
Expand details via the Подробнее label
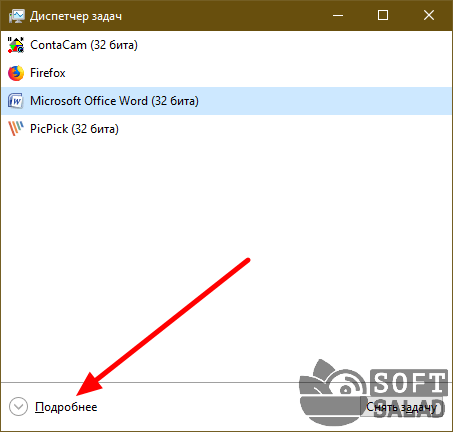[66, 407]
